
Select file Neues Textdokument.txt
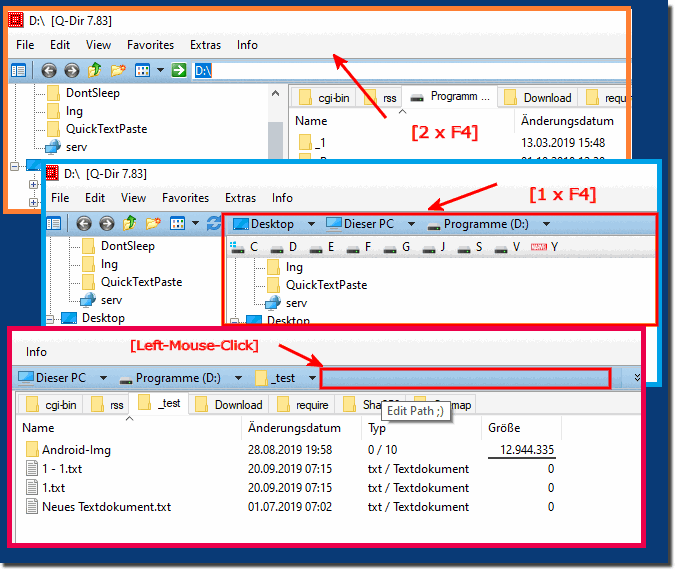coord(98,507)
